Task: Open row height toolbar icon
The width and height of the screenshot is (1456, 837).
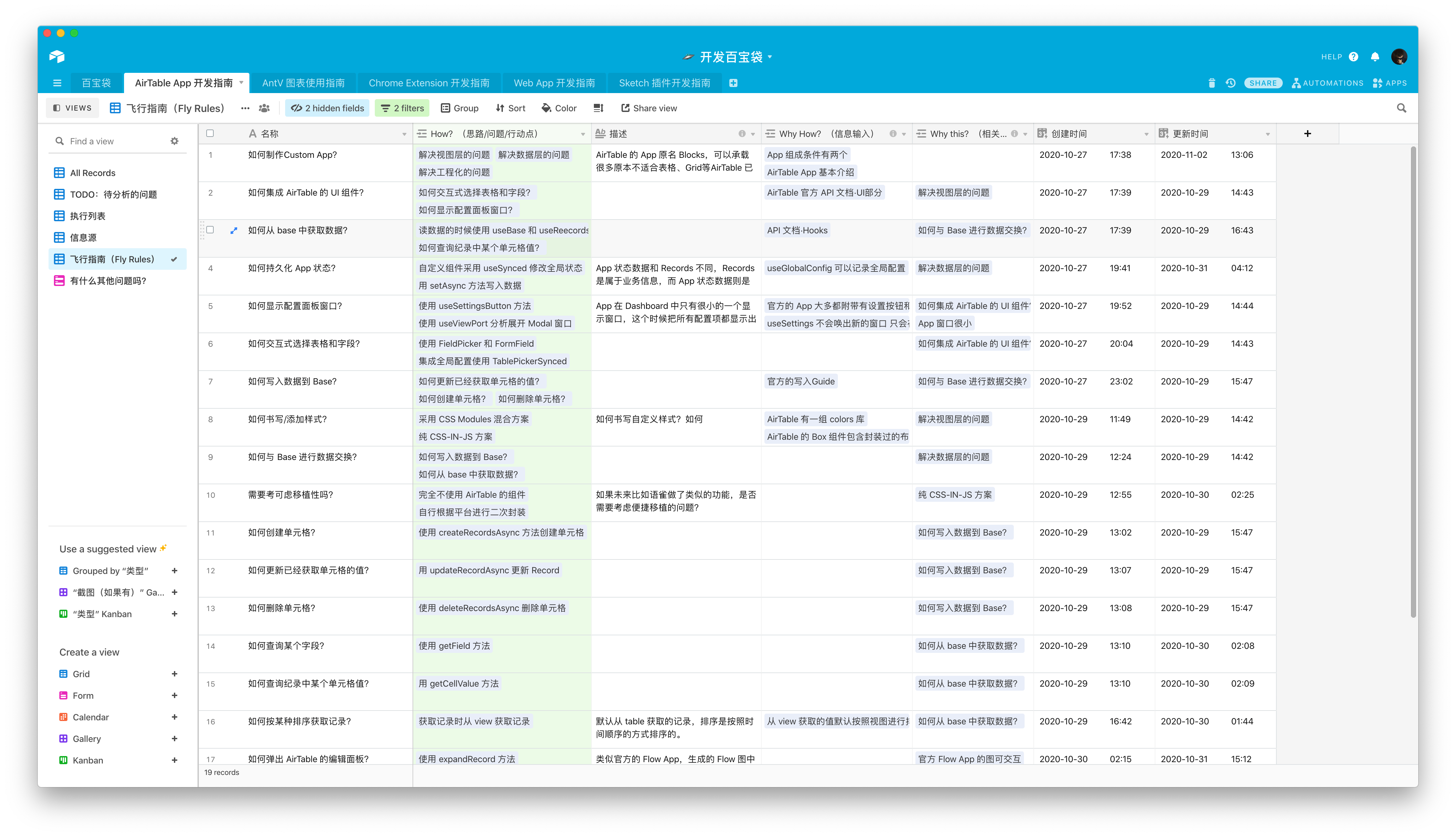Action: (598, 108)
